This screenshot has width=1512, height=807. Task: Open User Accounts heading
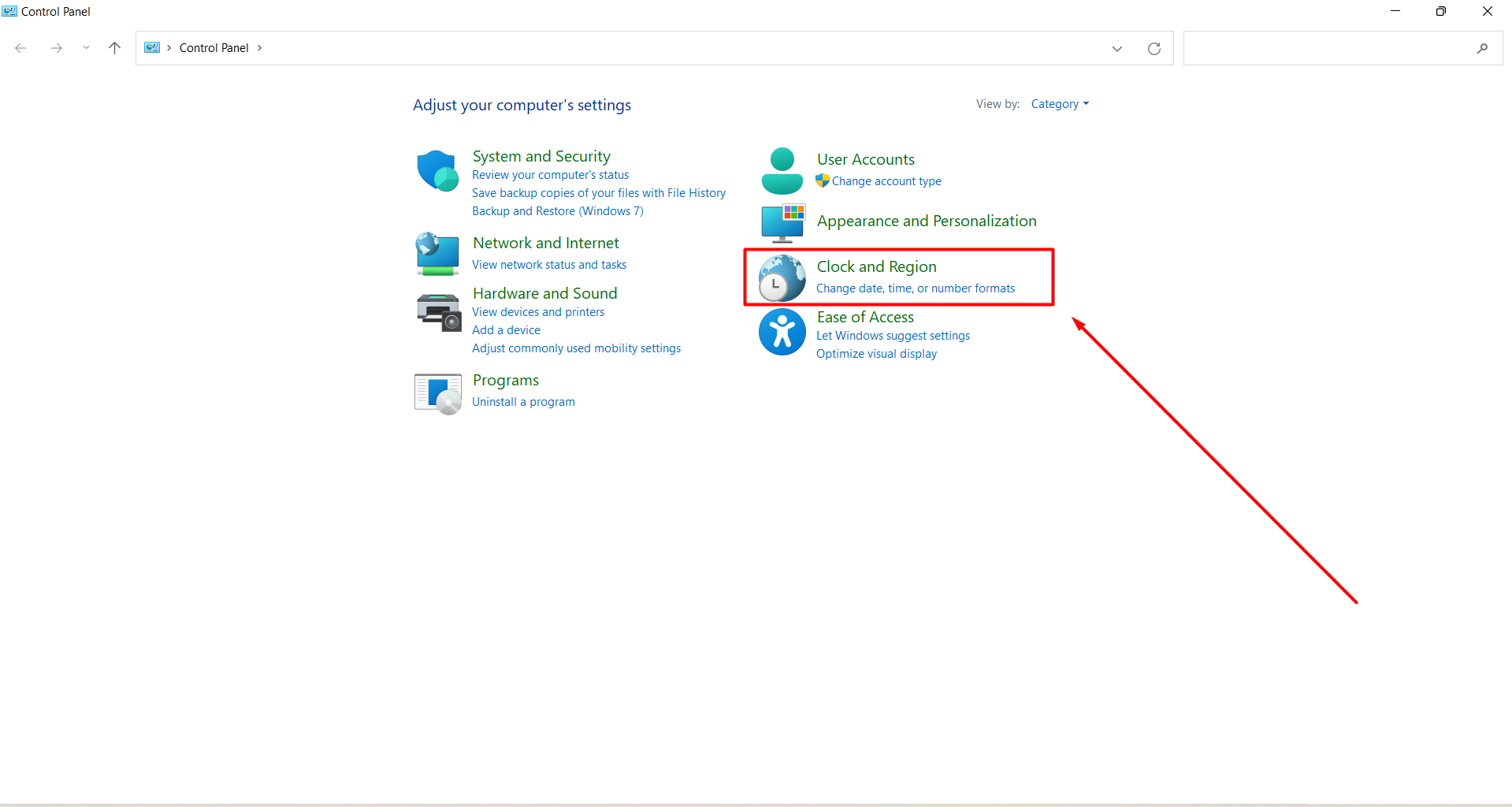(866, 159)
